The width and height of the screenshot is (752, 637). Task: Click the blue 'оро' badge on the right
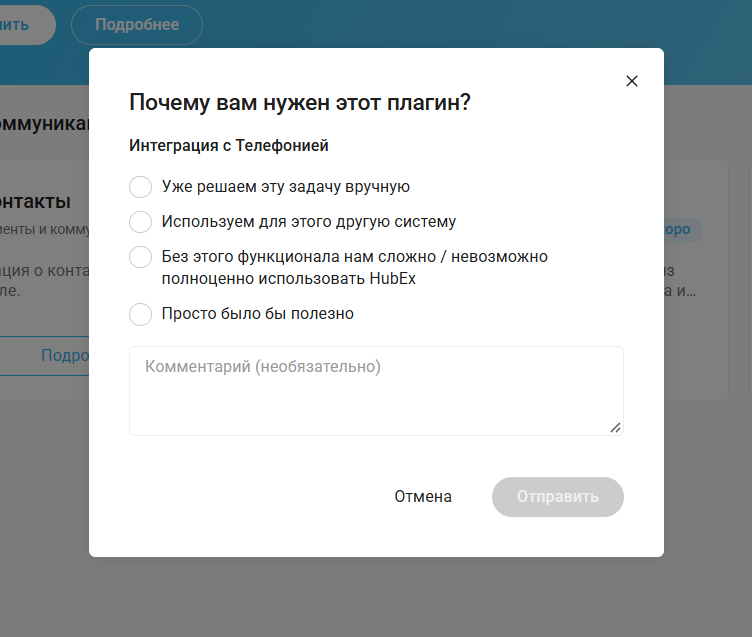pyautogui.click(x=683, y=230)
